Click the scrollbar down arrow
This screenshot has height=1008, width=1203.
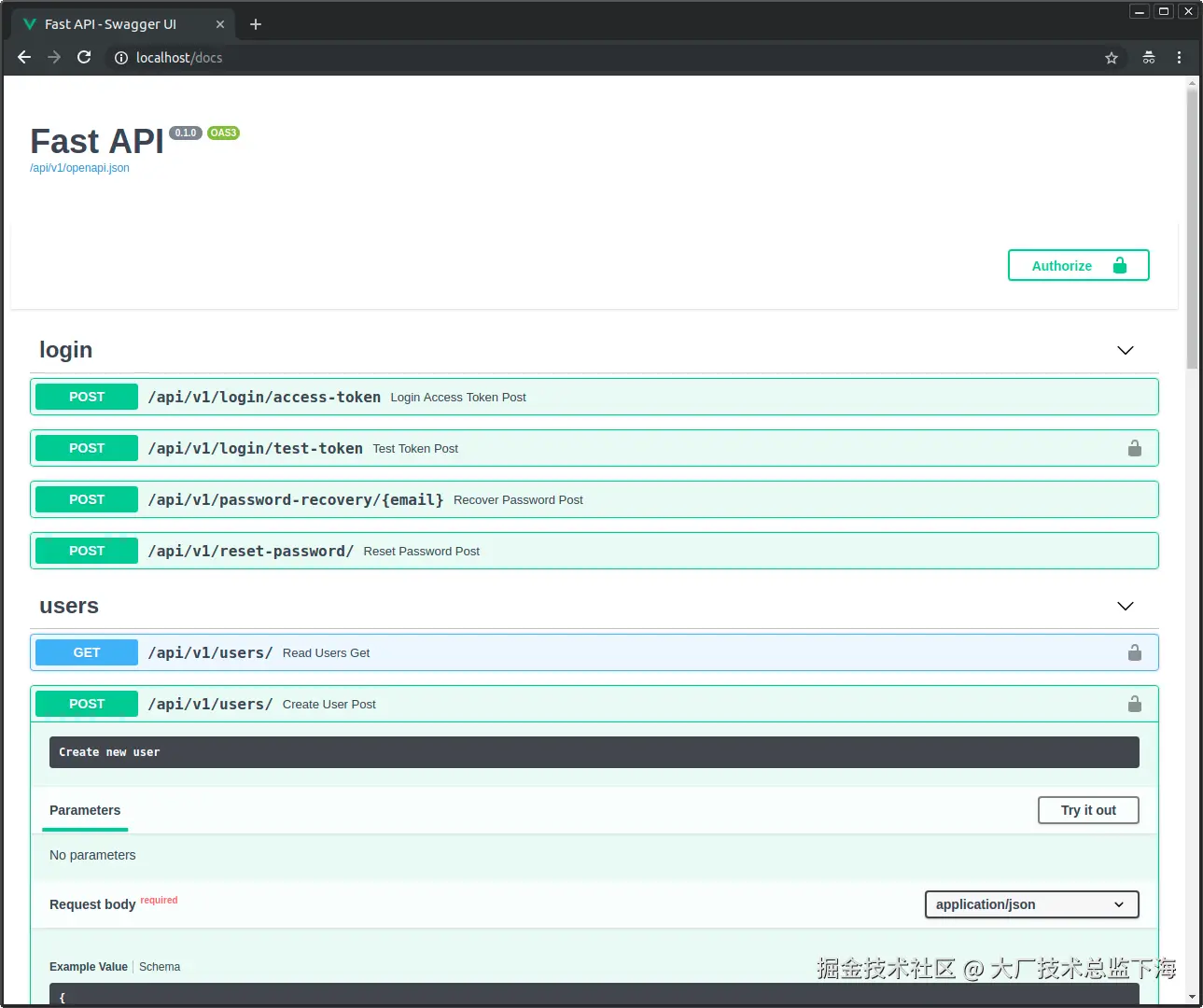(1192, 998)
